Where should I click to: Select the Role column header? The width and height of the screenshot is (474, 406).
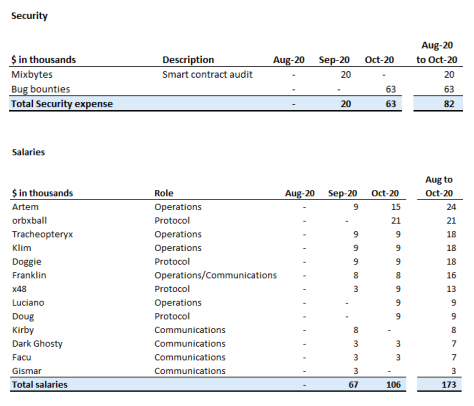164,193
